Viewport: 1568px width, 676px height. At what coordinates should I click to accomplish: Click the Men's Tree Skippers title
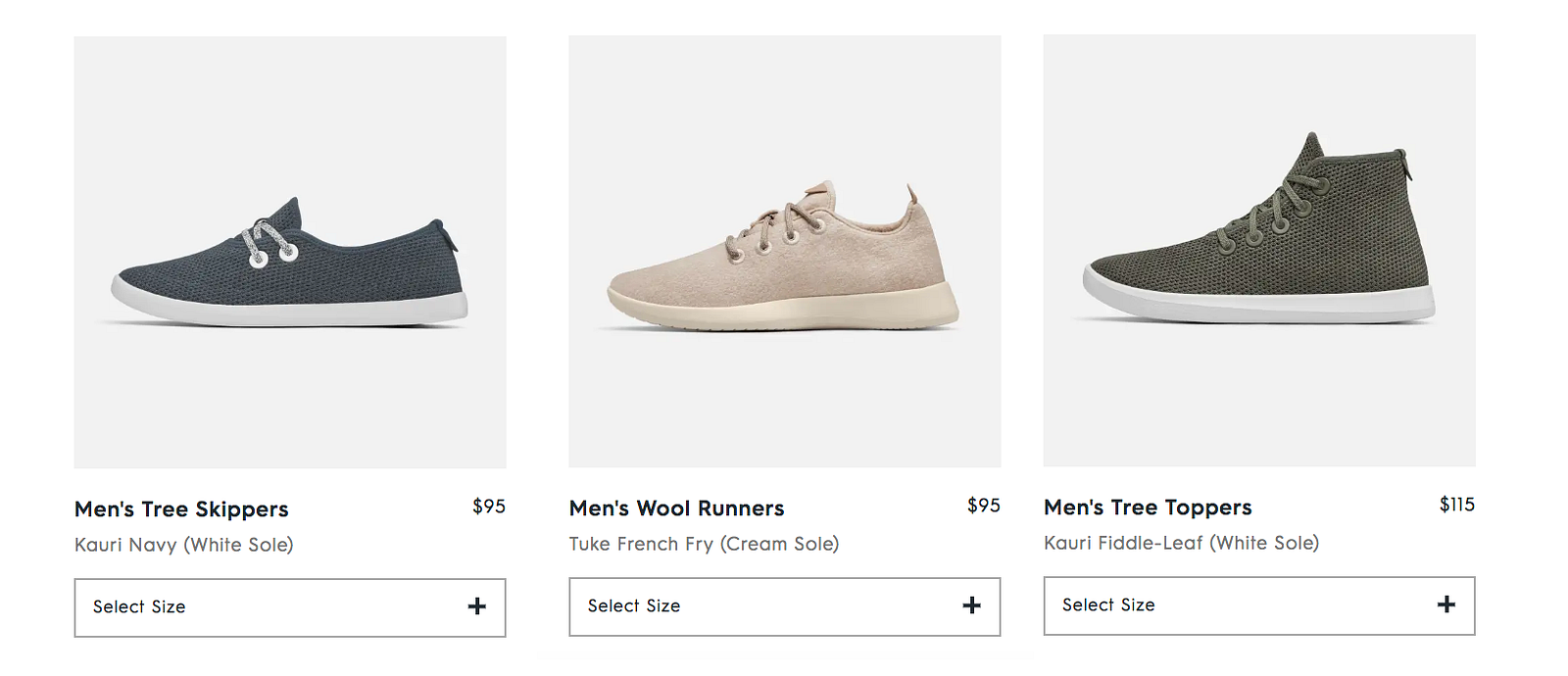click(x=181, y=509)
